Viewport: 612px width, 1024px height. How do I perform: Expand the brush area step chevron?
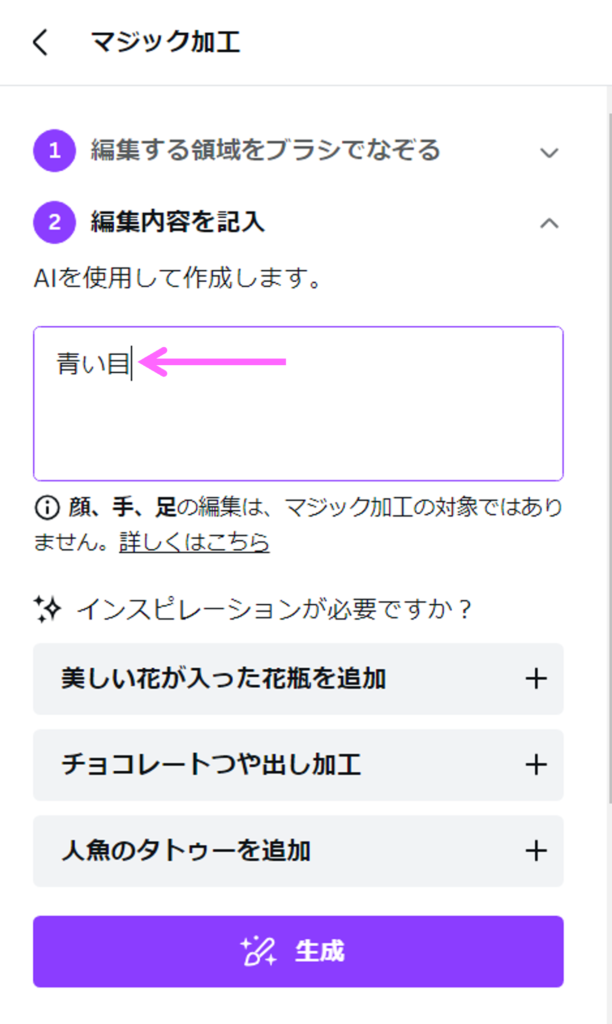(x=548, y=152)
